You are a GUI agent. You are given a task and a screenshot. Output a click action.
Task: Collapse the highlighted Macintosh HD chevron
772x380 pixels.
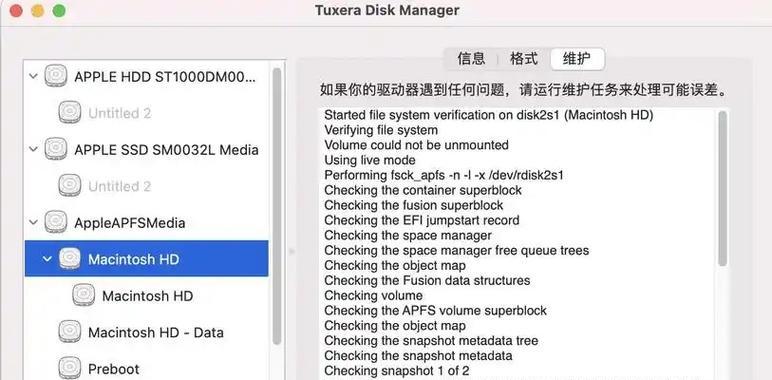pos(47,259)
